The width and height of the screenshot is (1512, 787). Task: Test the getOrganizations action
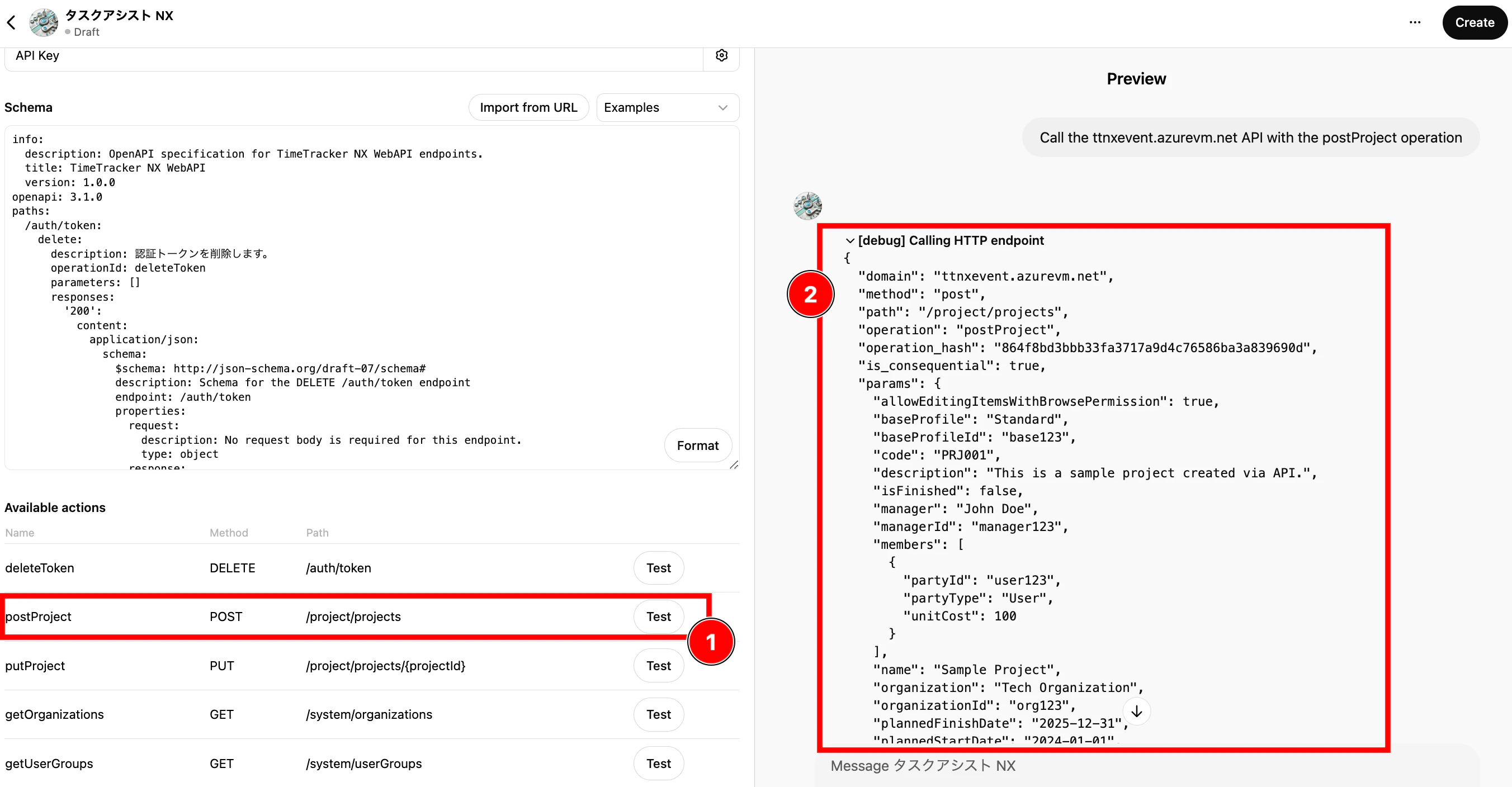coord(658,714)
